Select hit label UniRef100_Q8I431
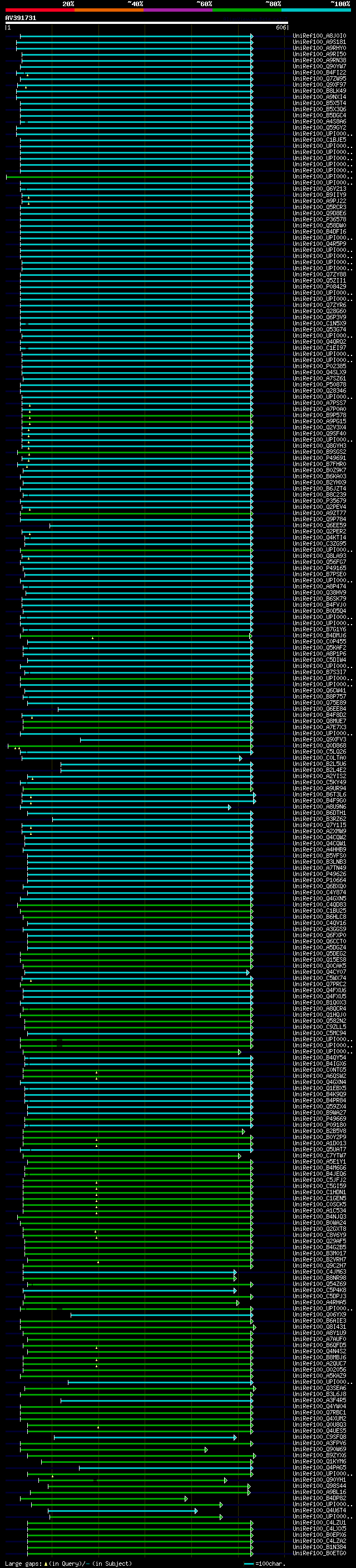 click(x=319, y=1327)
